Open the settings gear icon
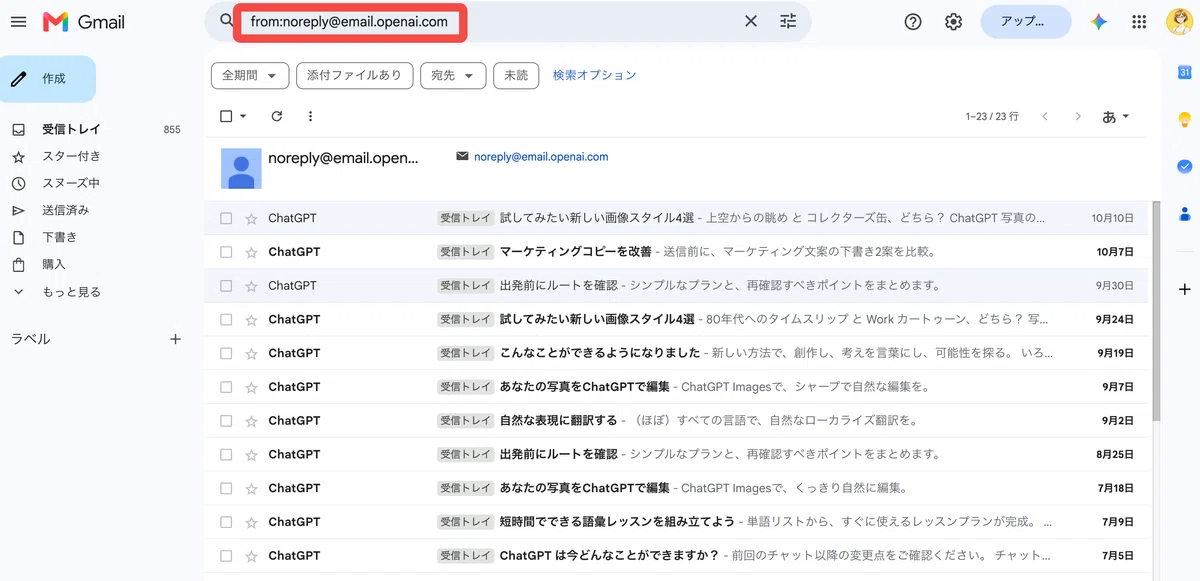The height and width of the screenshot is (581, 1200). 954,22
